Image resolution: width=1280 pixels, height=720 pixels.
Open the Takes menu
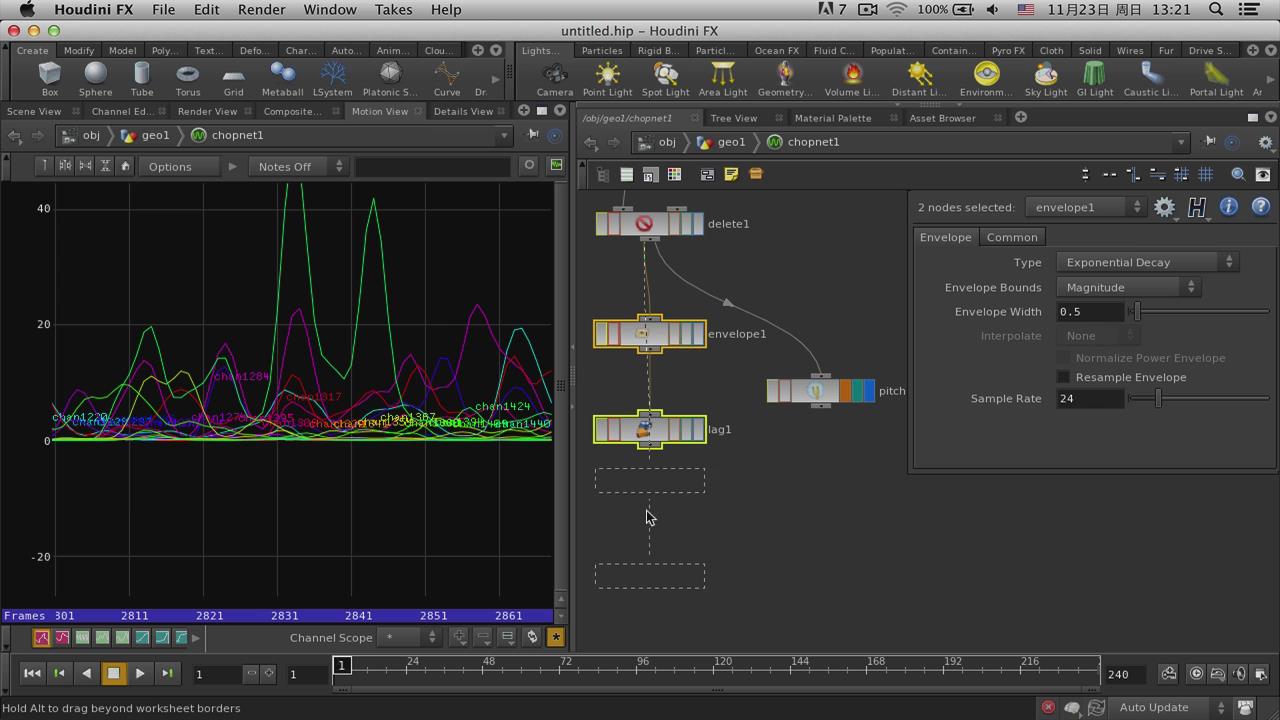tap(393, 9)
